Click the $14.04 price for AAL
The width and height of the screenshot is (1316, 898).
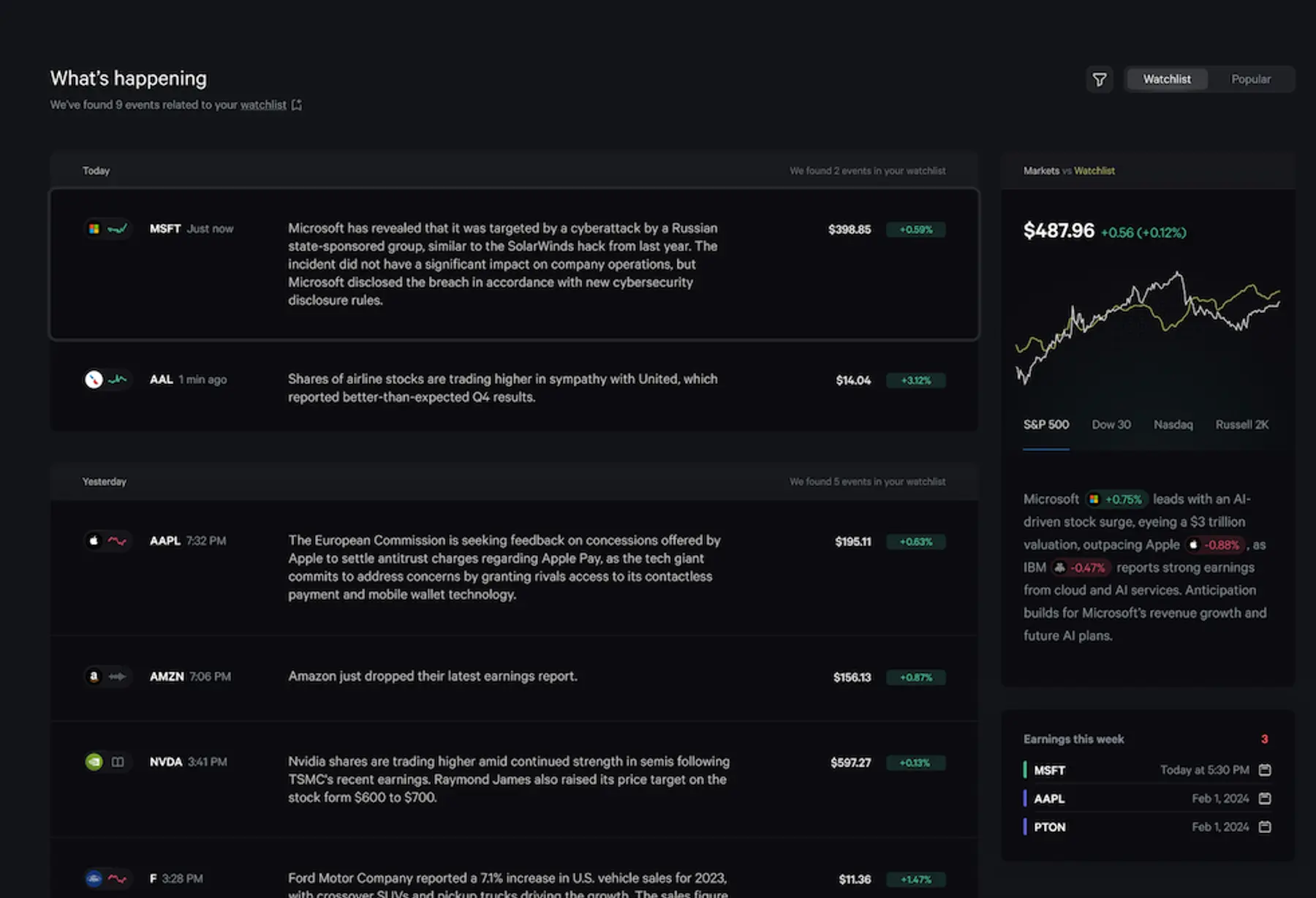tap(853, 380)
